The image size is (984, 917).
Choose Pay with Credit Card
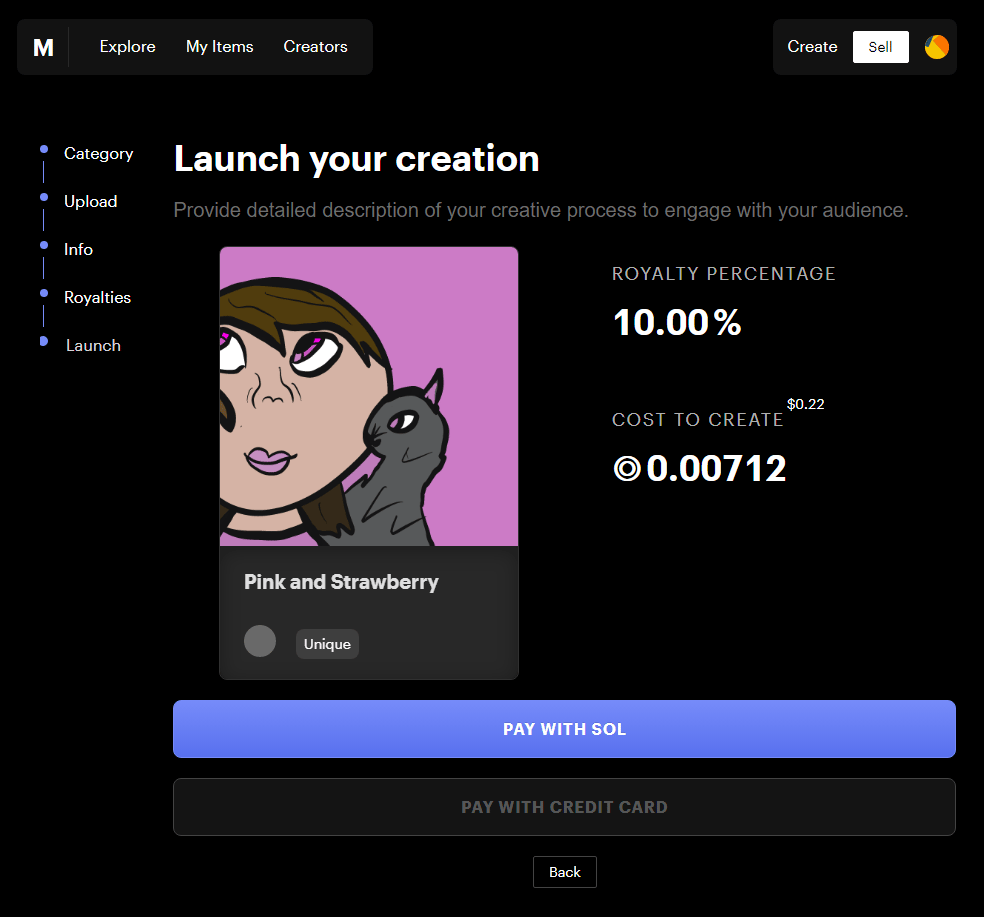564,807
